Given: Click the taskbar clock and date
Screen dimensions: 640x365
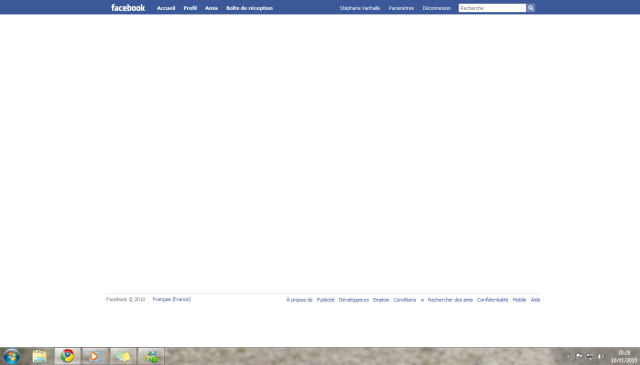Looking at the screenshot, I should [x=624, y=356].
